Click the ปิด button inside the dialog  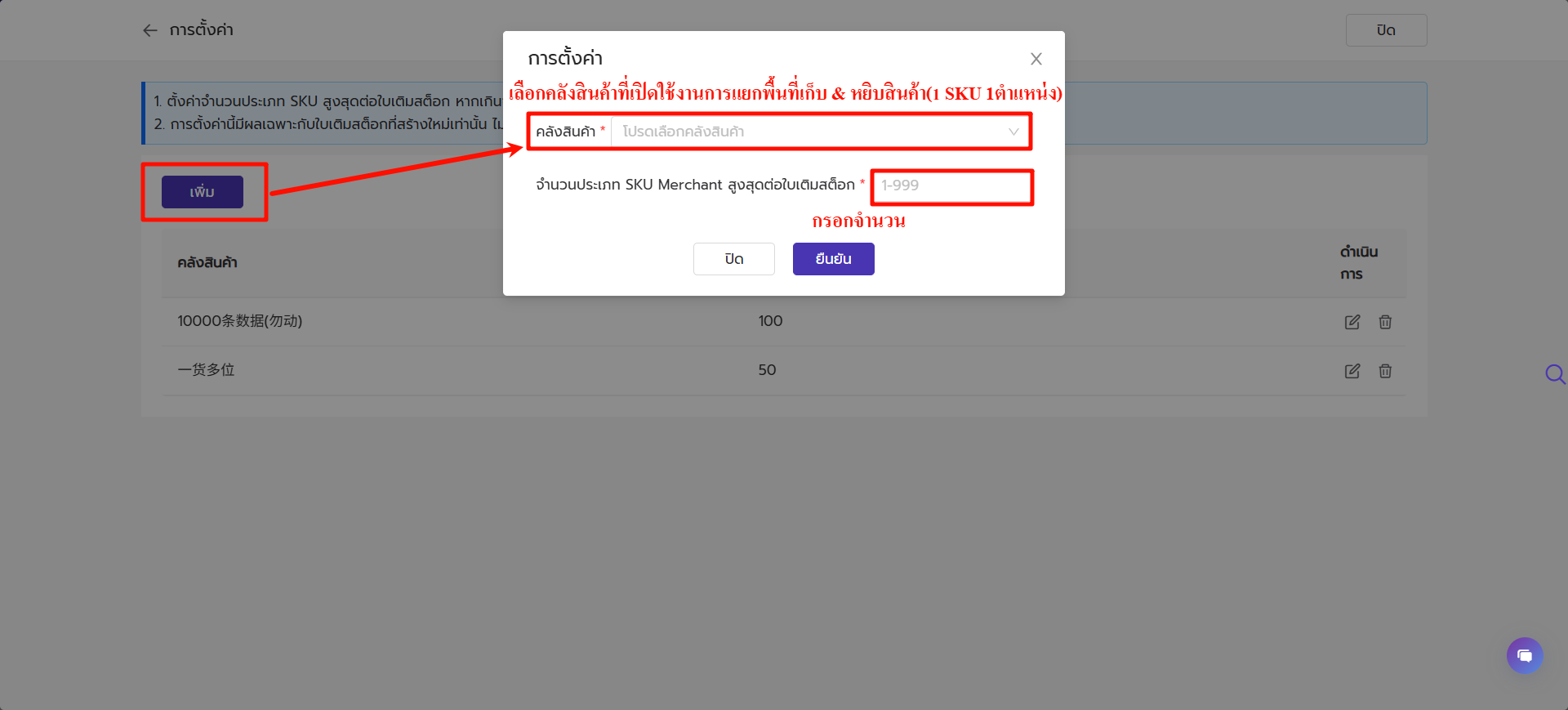(x=733, y=259)
